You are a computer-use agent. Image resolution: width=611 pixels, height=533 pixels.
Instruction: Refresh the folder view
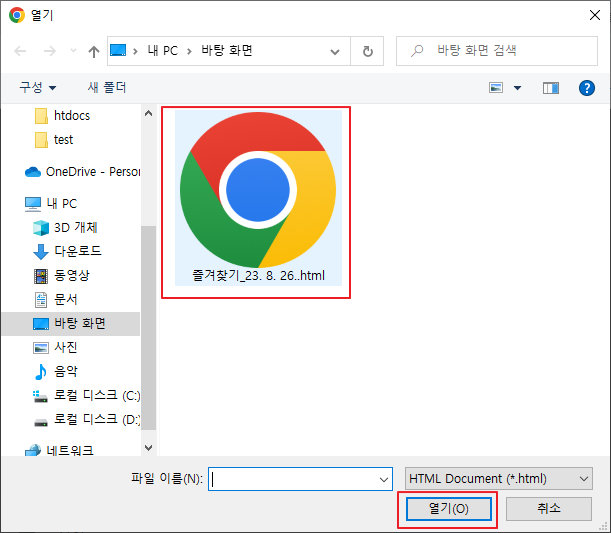[367, 51]
